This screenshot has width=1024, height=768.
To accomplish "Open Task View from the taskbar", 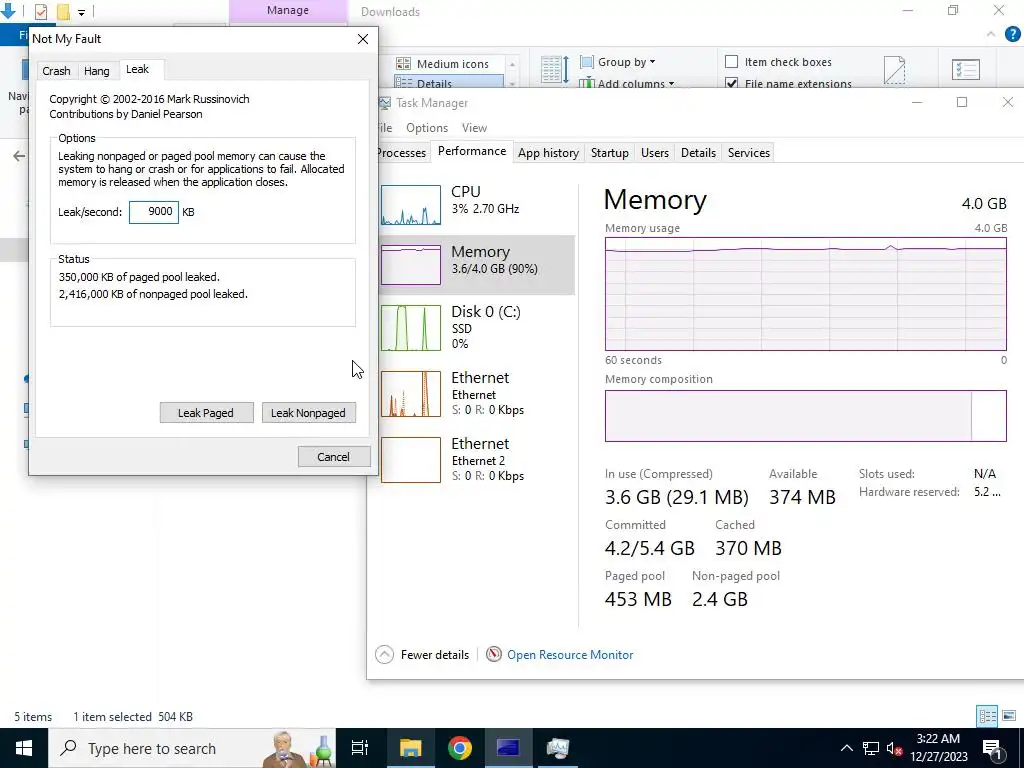I will click(360, 748).
